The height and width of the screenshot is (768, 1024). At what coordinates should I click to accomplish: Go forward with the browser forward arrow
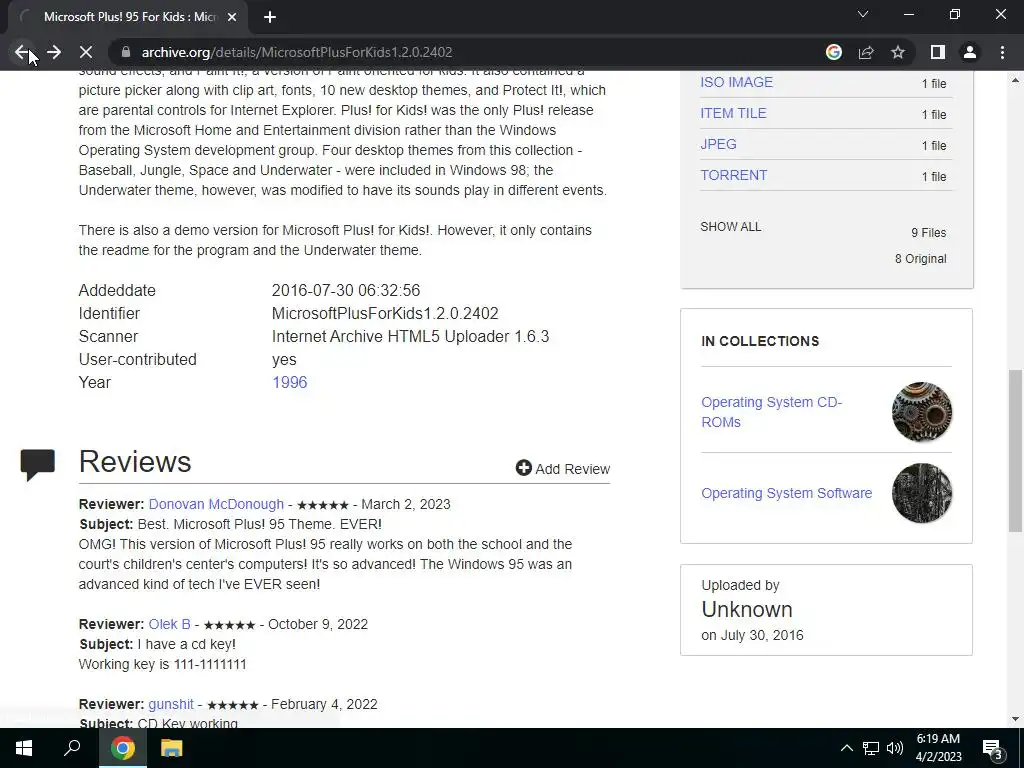(x=54, y=52)
